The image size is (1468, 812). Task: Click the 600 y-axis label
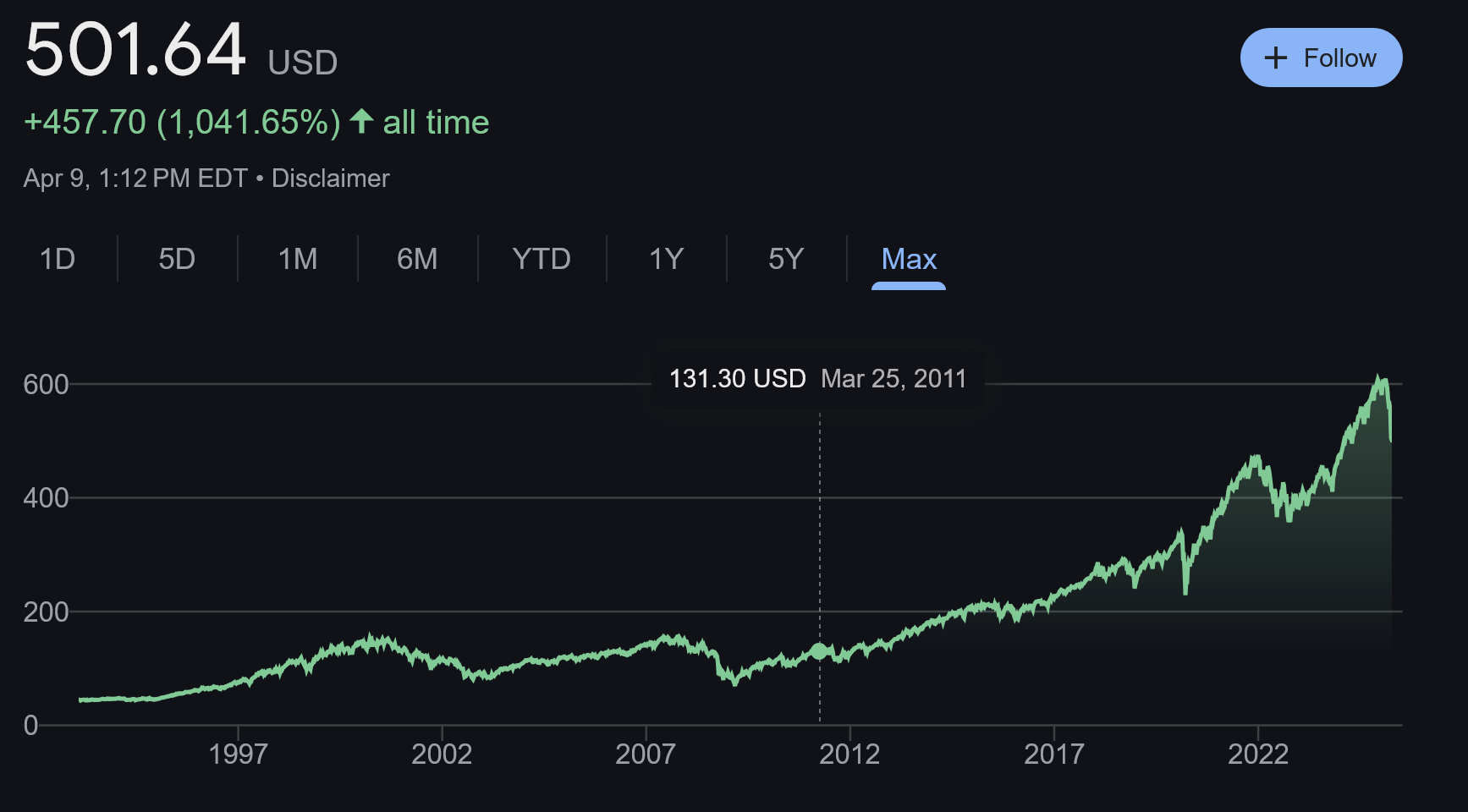[x=46, y=385]
